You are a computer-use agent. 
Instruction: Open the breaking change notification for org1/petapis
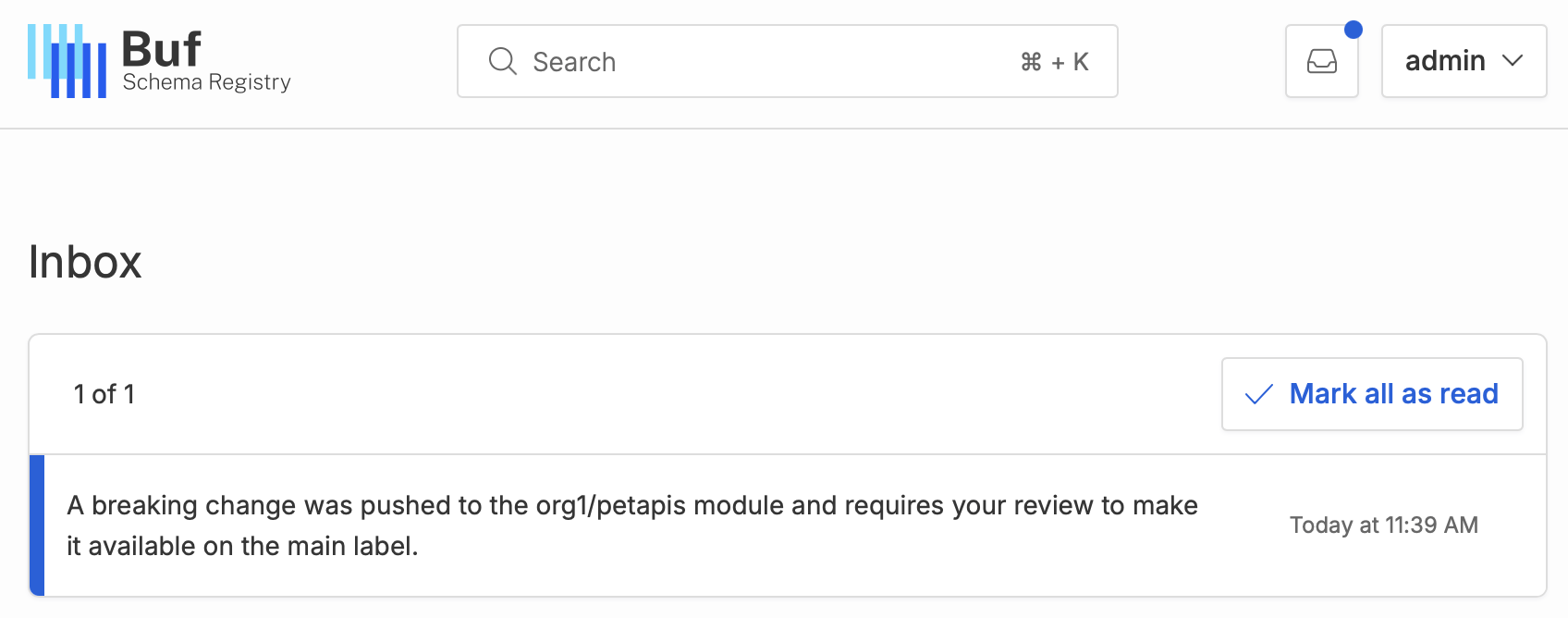788,525
